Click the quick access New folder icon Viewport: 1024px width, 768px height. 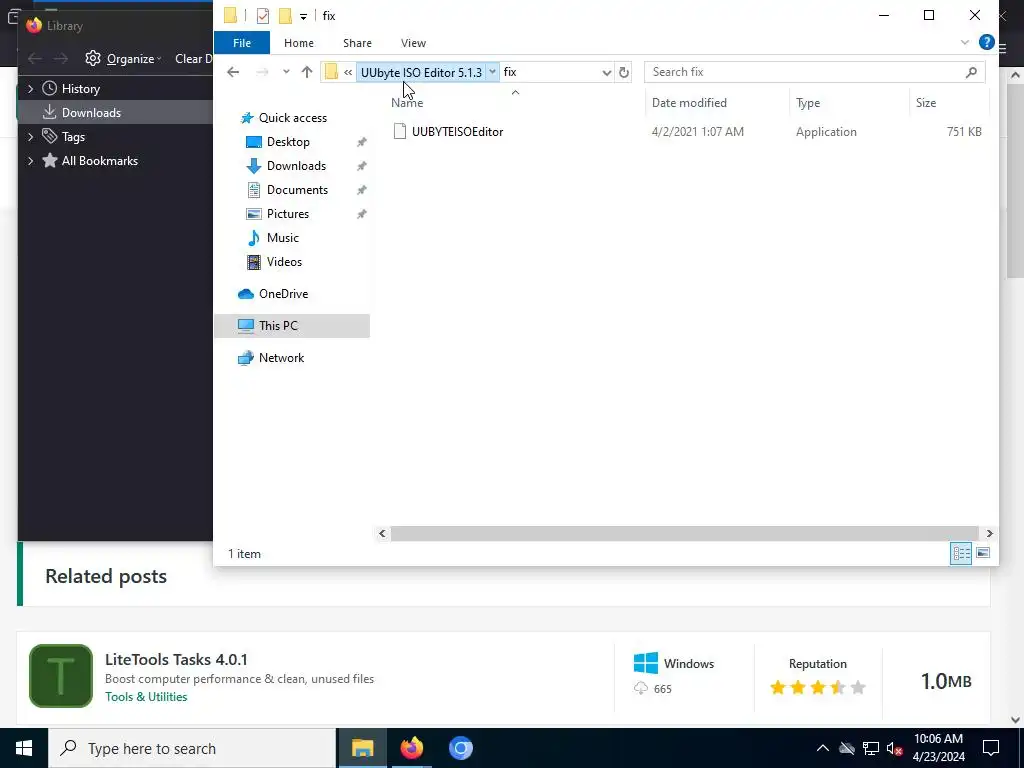[x=285, y=16]
